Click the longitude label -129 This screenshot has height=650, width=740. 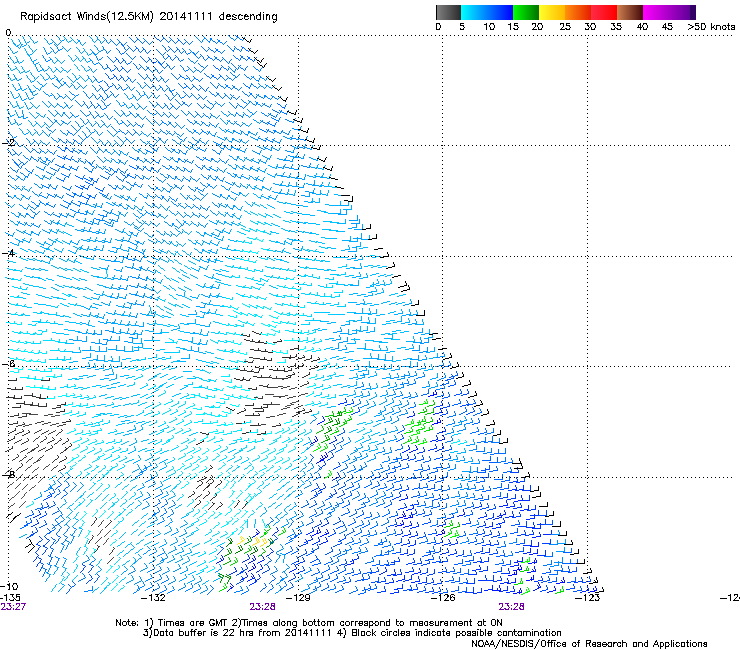coord(298,597)
